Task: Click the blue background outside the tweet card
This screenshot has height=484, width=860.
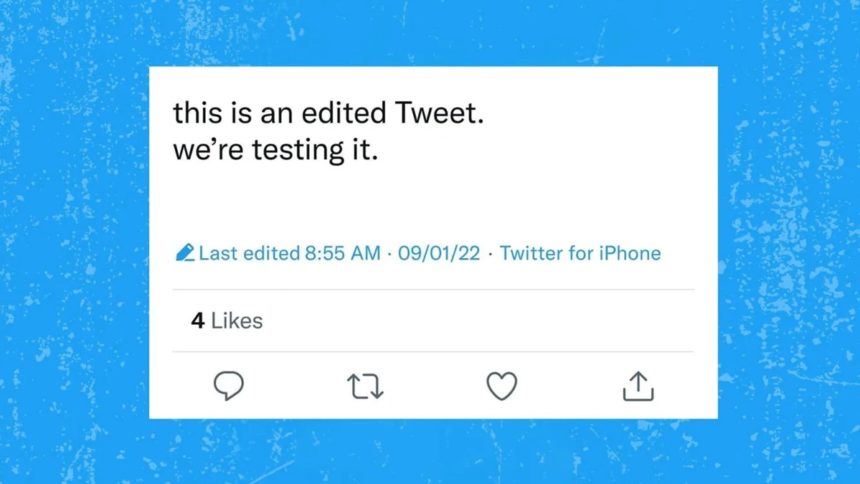Action: coord(70,240)
